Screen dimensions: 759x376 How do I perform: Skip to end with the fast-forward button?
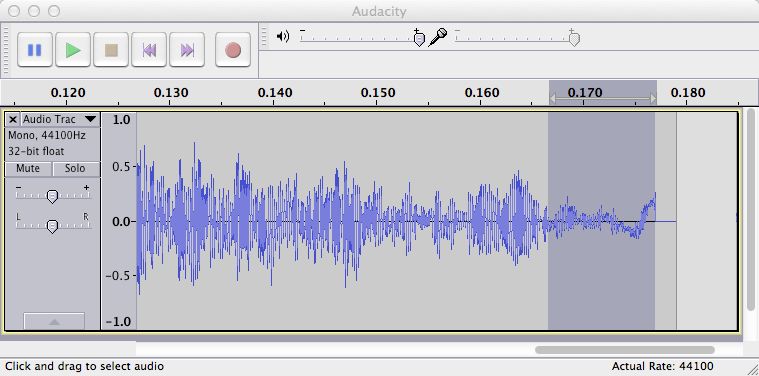coord(187,50)
